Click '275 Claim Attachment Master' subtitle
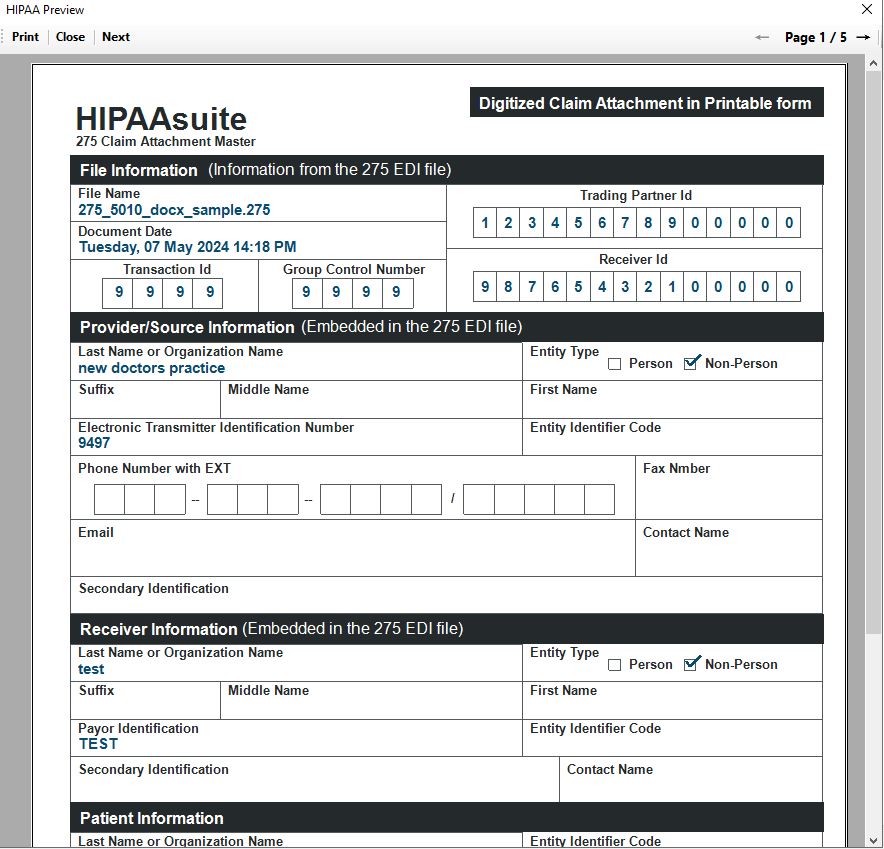This screenshot has width=884, height=849. click(x=166, y=142)
